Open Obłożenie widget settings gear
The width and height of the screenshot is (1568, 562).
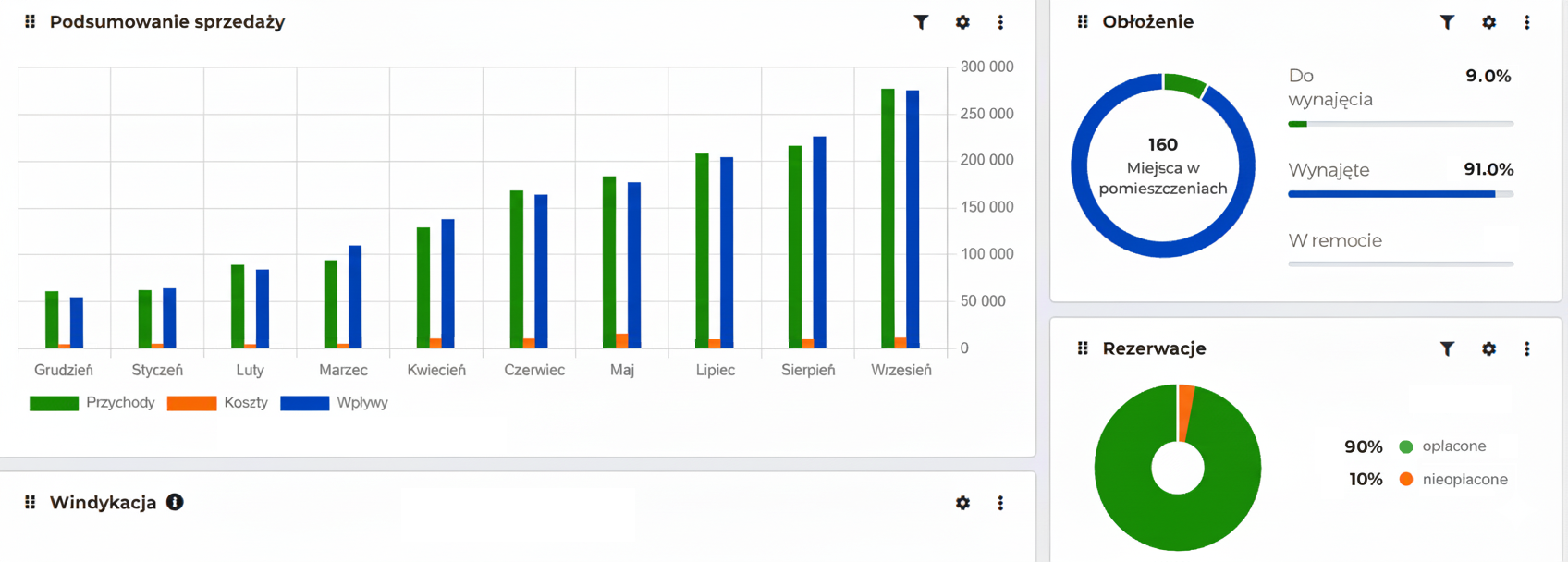(x=1488, y=22)
